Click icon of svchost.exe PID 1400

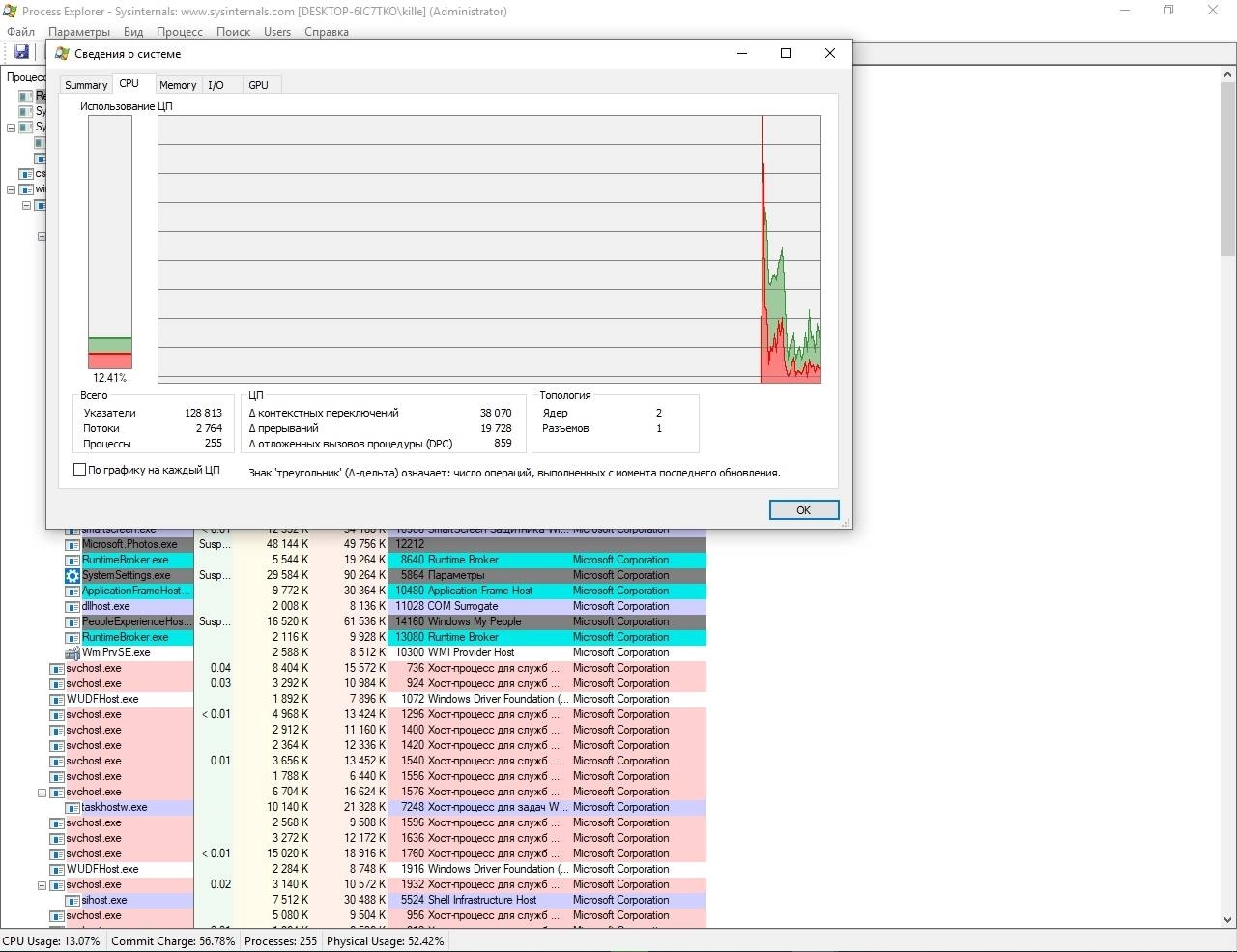(x=57, y=730)
